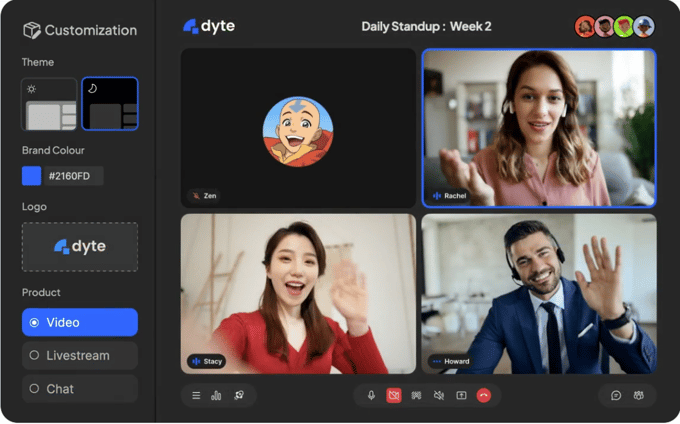Image resolution: width=680 pixels, height=424 pixels.
Task: Click the grid-like icon next to the camera button
Action: pyautogui.click(x=416, y=395)
